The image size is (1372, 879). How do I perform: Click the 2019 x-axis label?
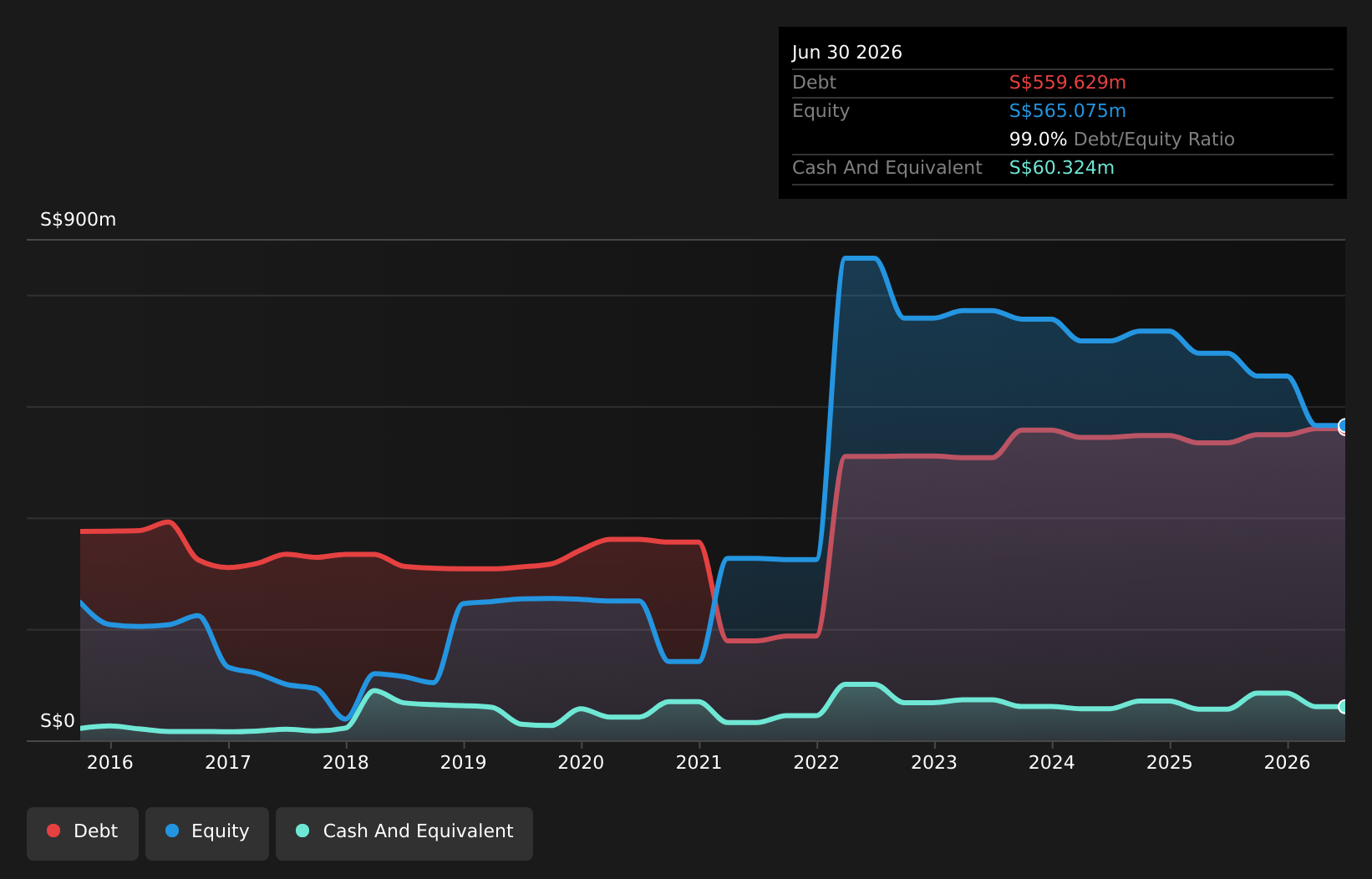(x=464, y=762)
